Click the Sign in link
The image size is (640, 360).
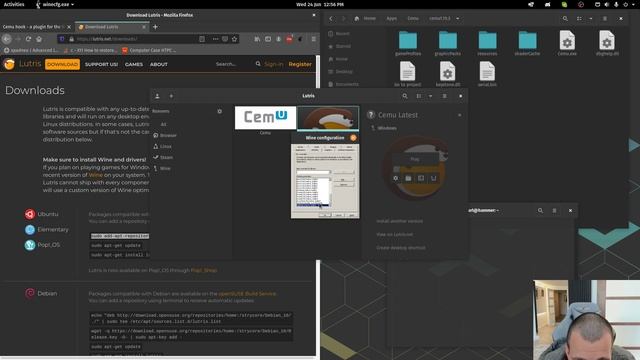[x=273, y=64]
